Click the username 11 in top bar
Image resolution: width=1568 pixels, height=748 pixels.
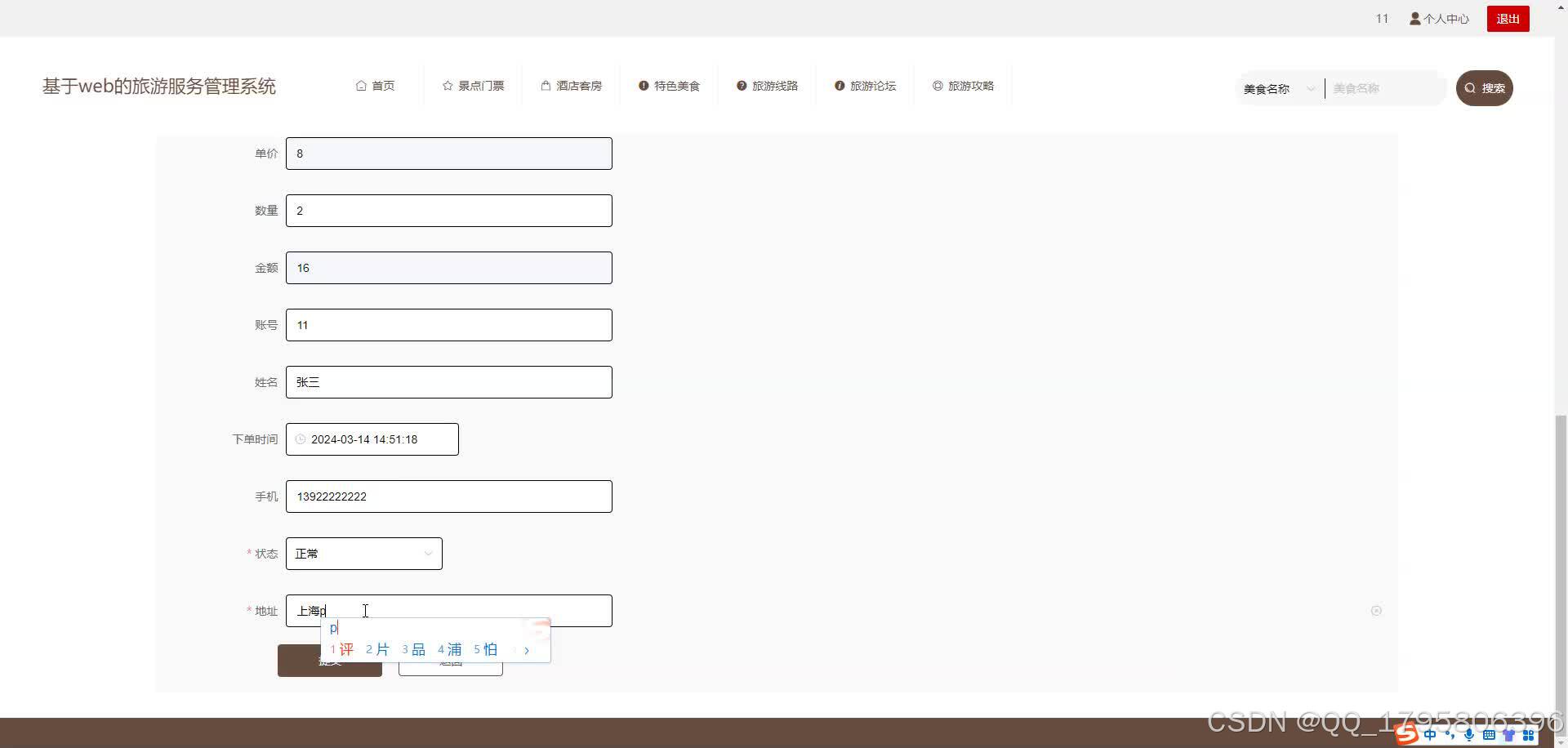pyautogui.click(x=1382, y=19)
